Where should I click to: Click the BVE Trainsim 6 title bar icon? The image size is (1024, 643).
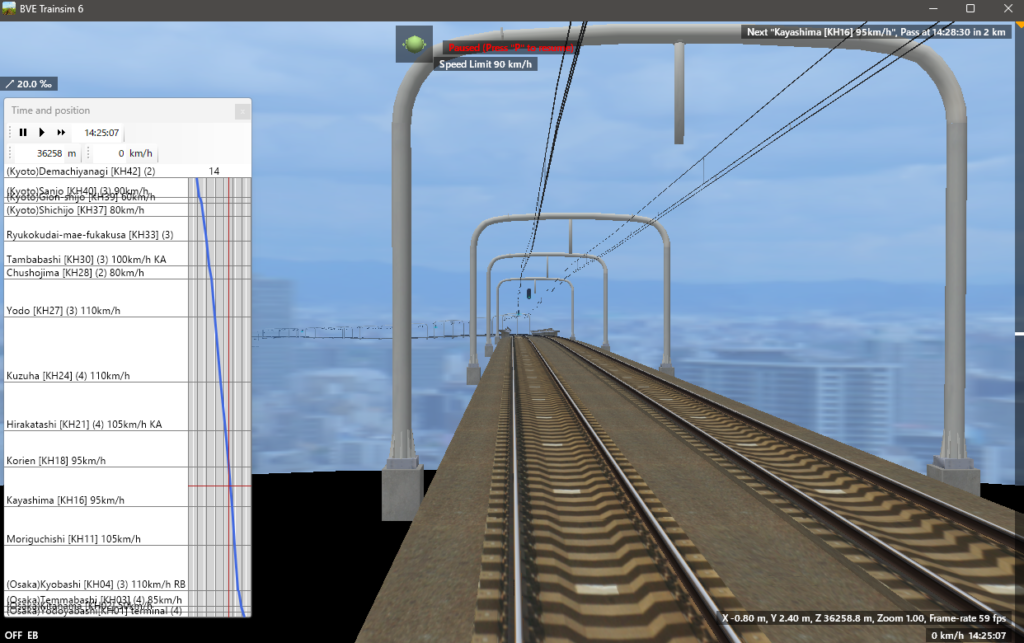pos(10,8)
